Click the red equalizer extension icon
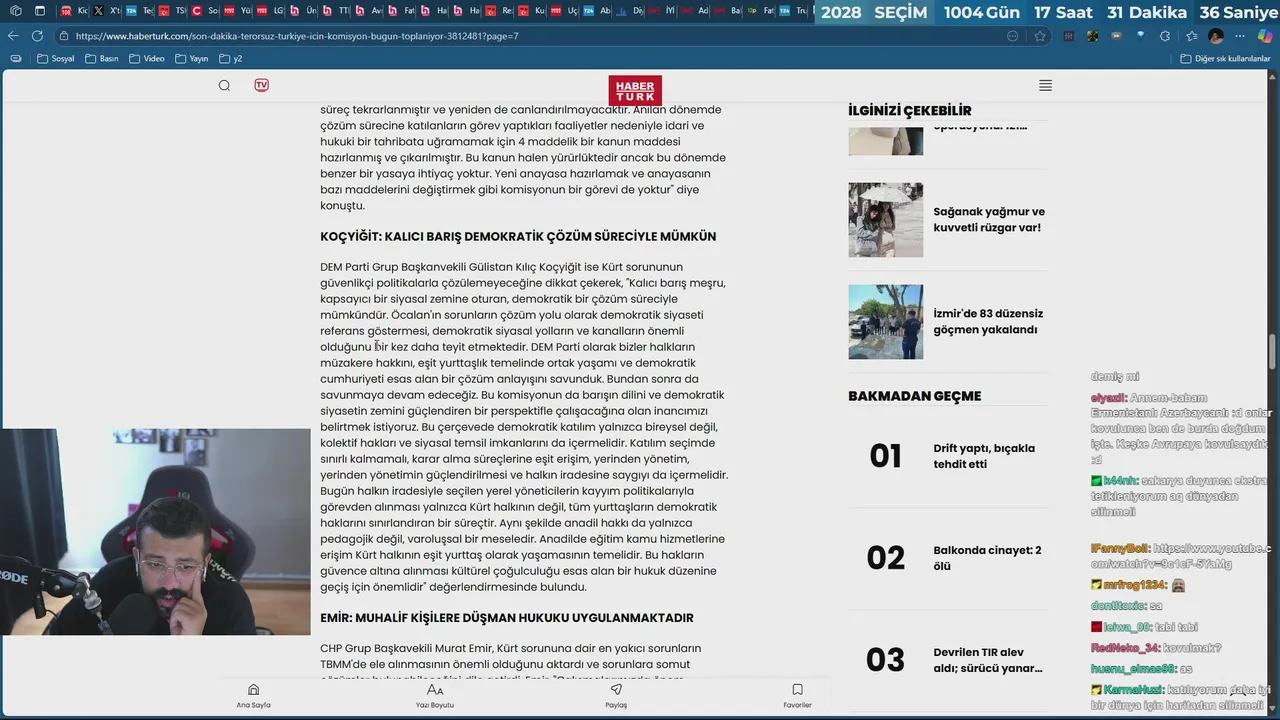 click(1069, 36)
